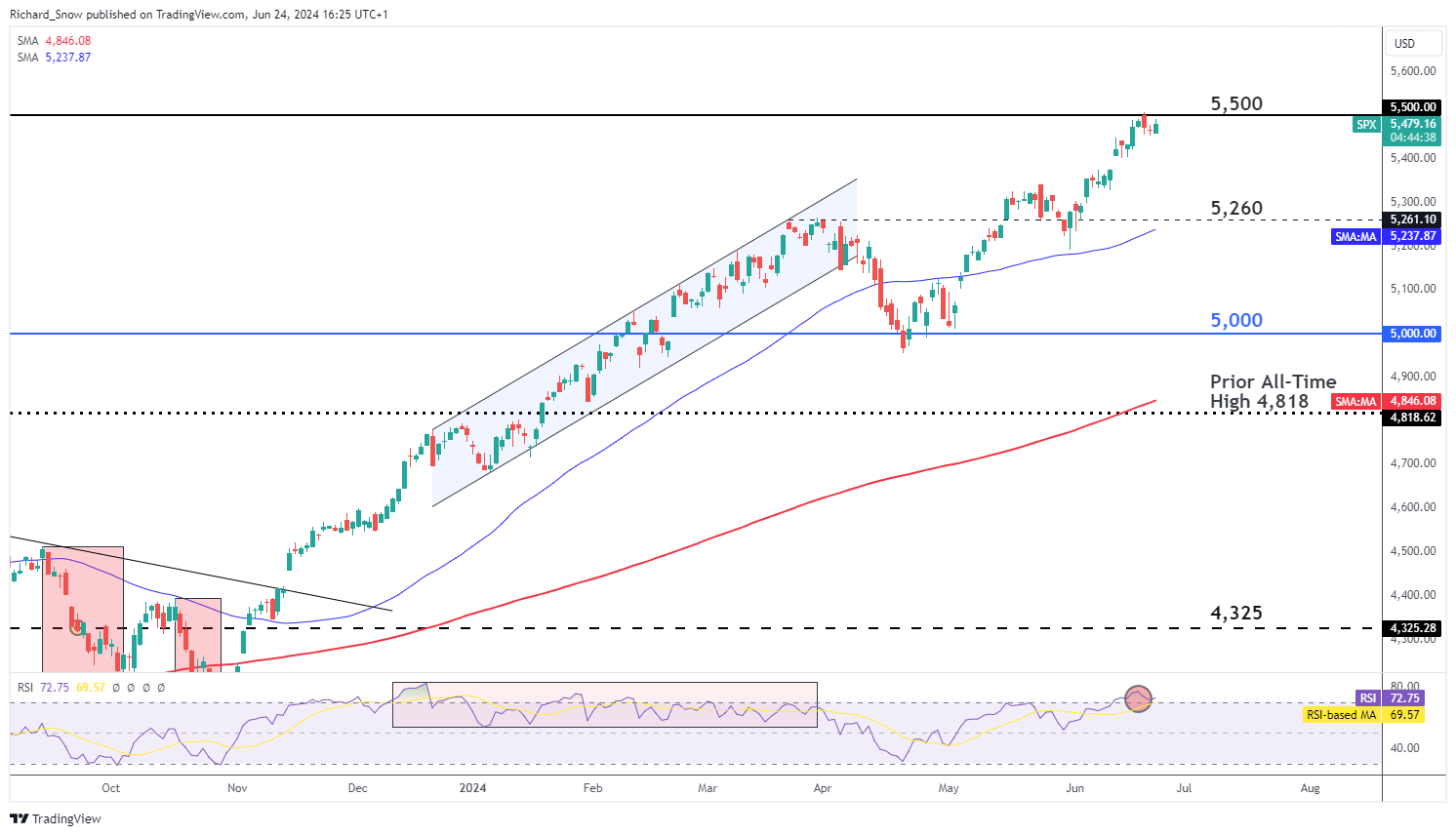Viewport: 1456px width, 836px height.
Task: Select the 4,818.62 price level tag
Action: point(1412,418)
